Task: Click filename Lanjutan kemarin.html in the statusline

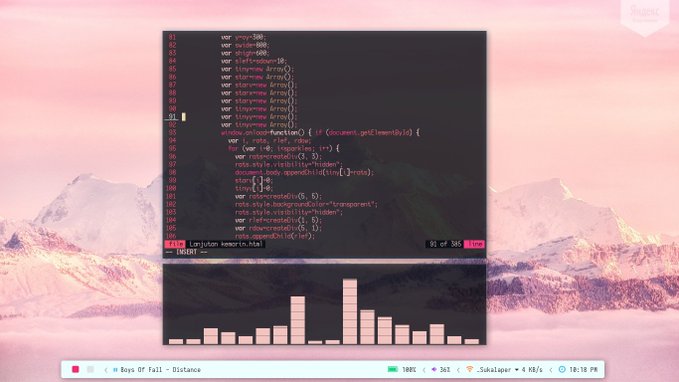Action: [226, 244]
